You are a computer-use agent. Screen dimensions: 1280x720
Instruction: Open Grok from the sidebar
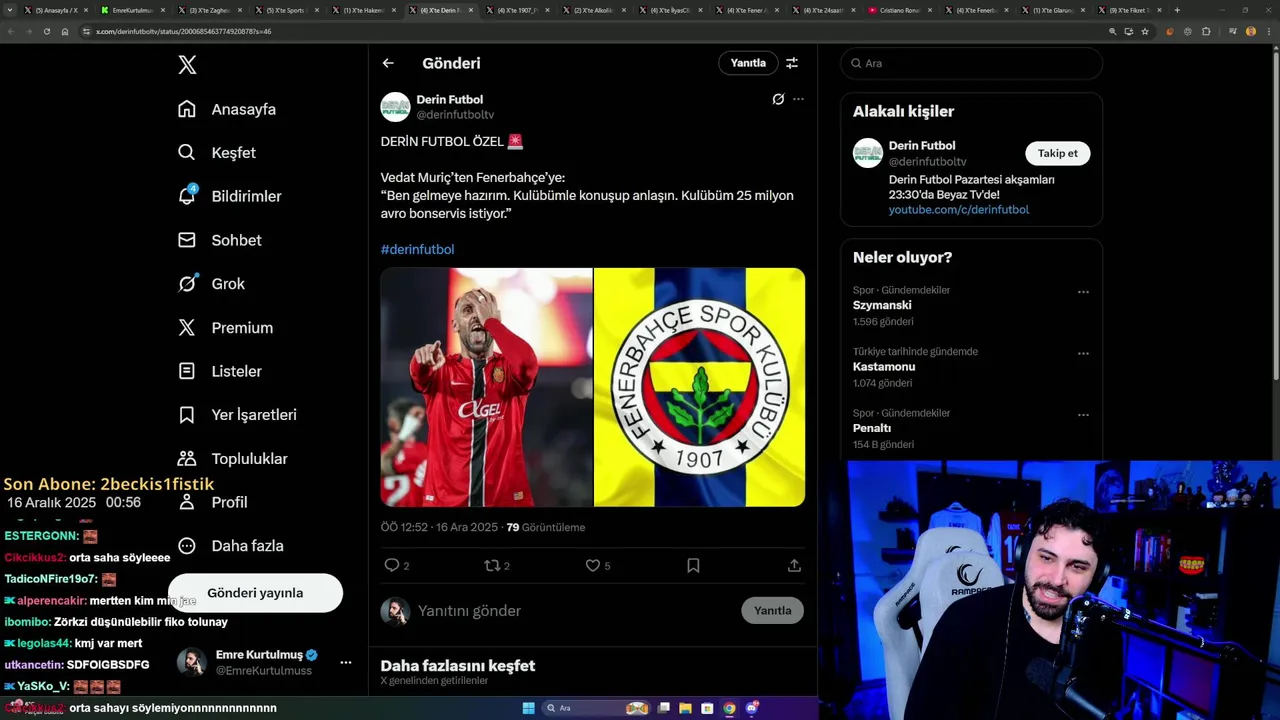tap(211, 284)
